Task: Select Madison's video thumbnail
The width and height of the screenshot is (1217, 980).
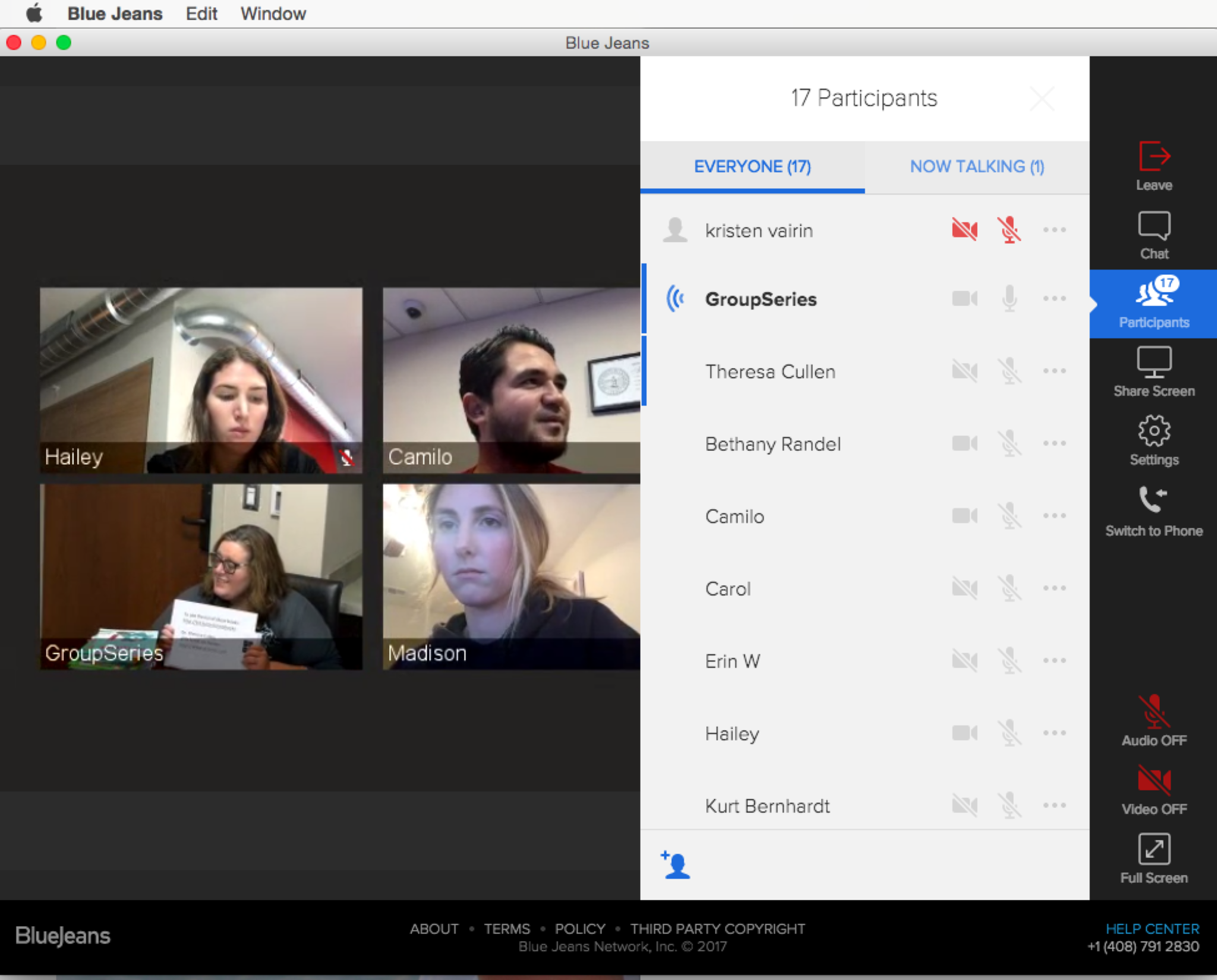Action: tap(511, 576)
